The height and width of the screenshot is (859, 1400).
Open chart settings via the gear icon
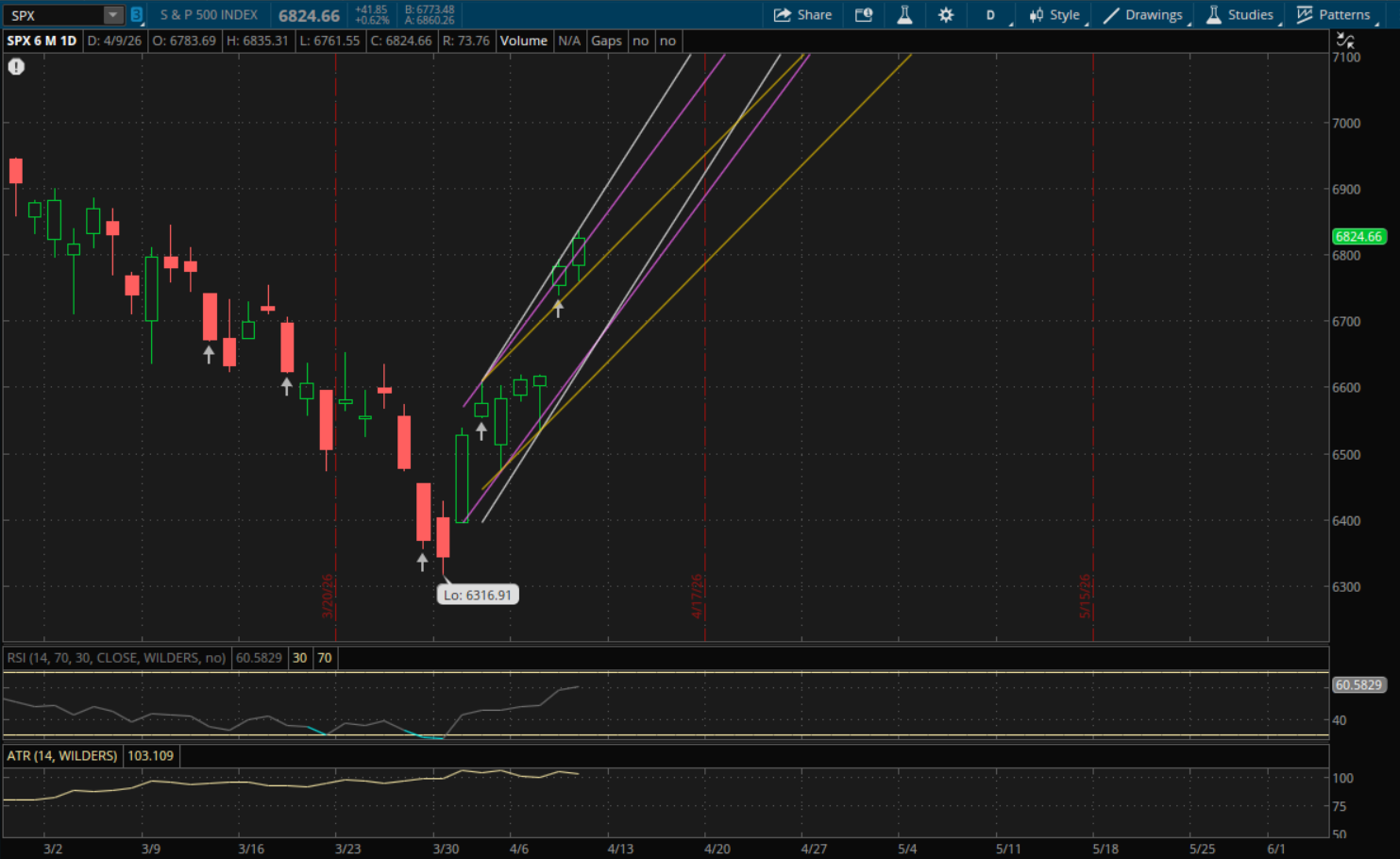pos(946,15)
